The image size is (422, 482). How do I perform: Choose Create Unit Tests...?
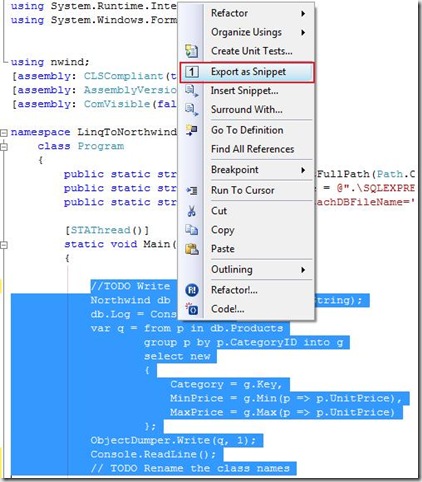[246, 51]
